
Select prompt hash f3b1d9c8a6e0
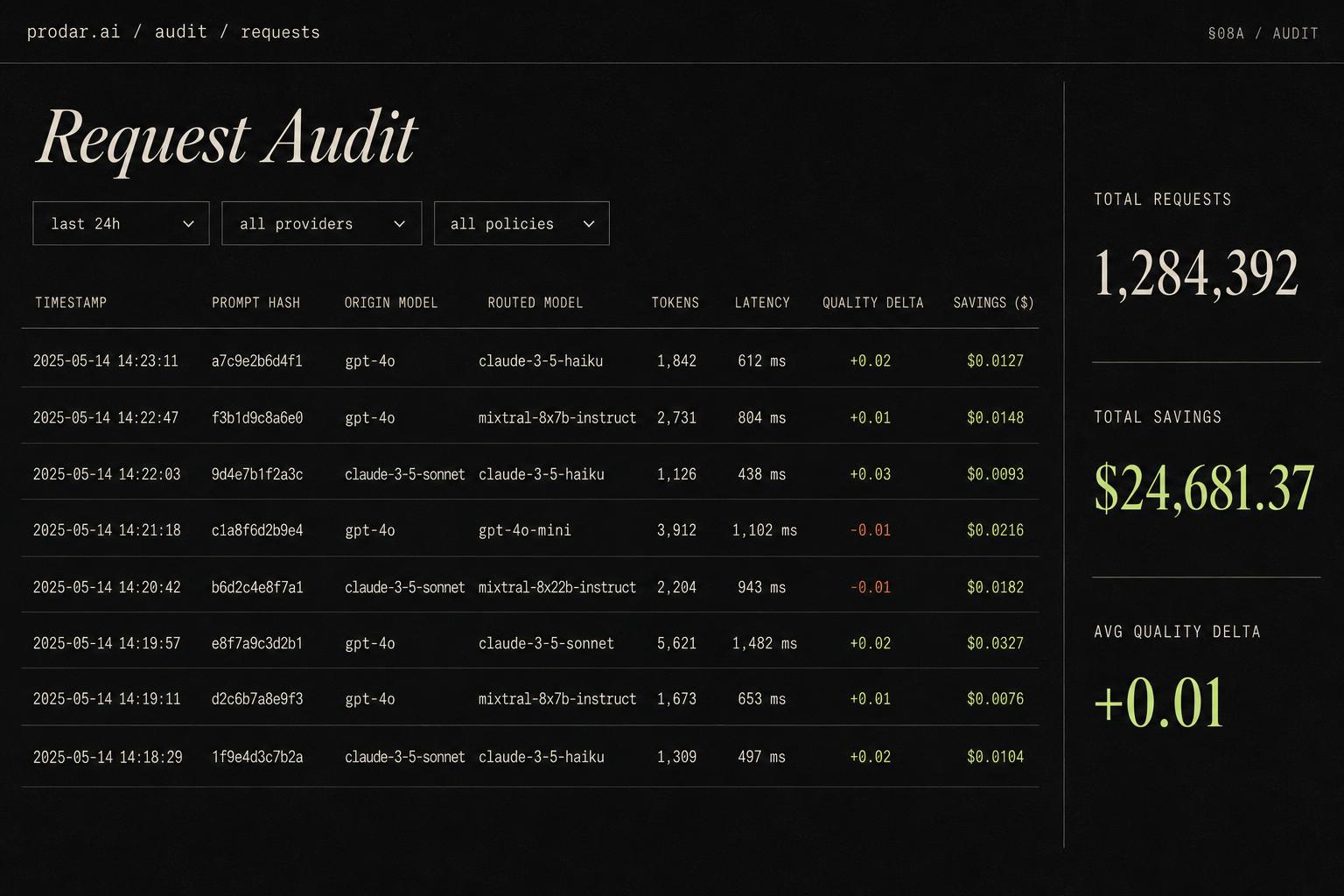tap(256, 417)
